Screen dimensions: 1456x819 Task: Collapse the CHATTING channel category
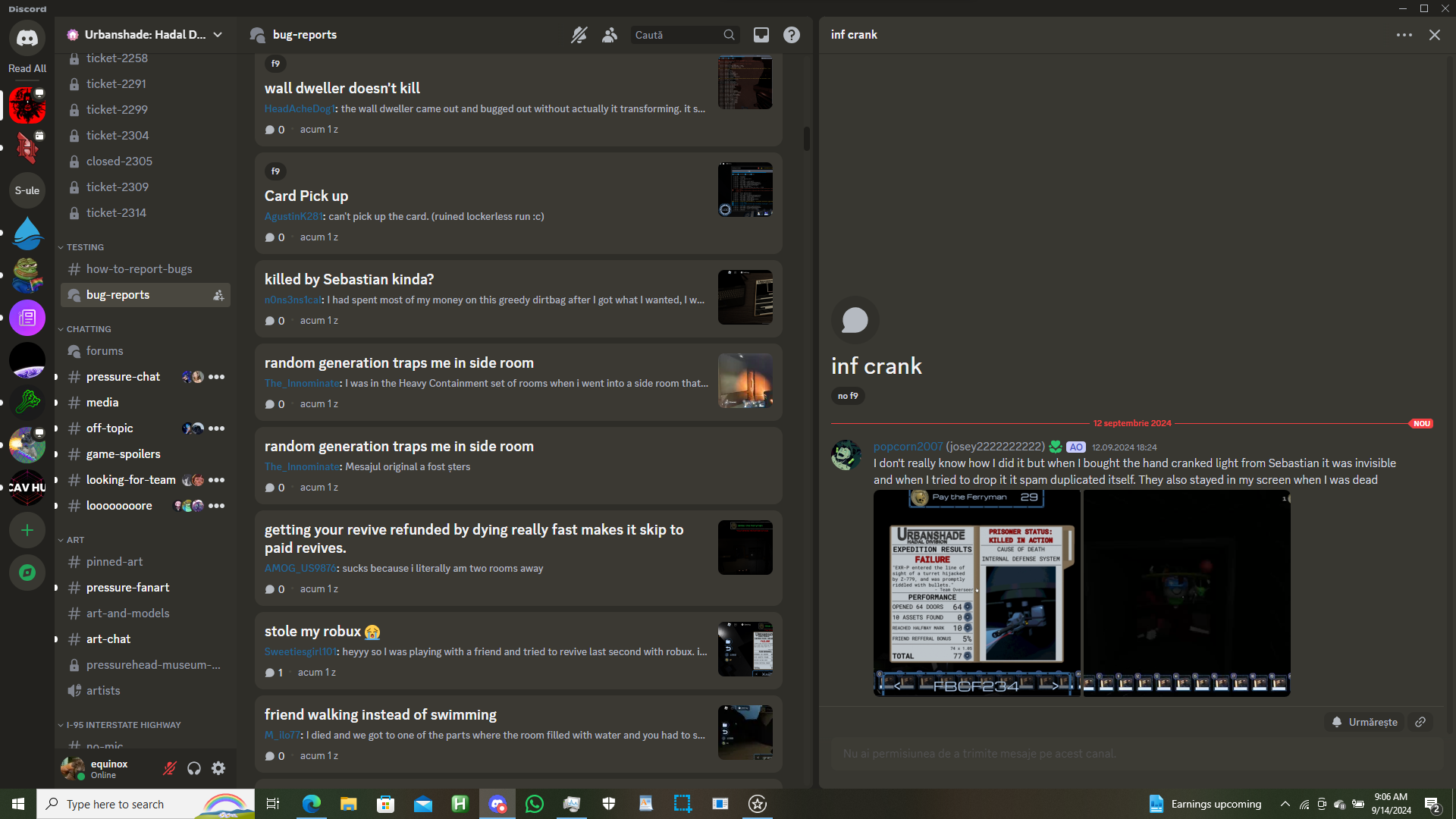tap(88, 329)
